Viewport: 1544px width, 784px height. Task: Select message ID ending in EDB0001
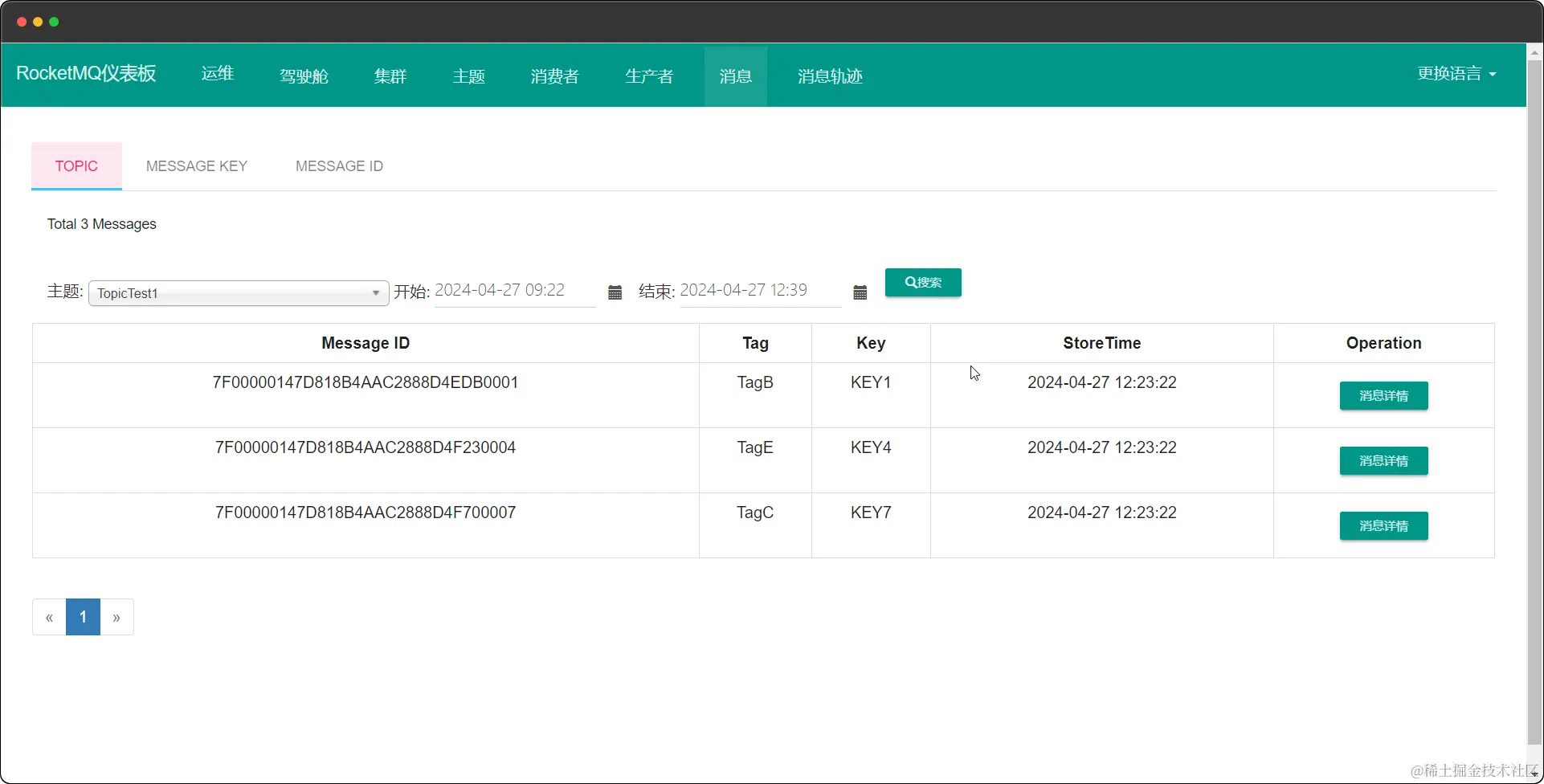[366, 382]
